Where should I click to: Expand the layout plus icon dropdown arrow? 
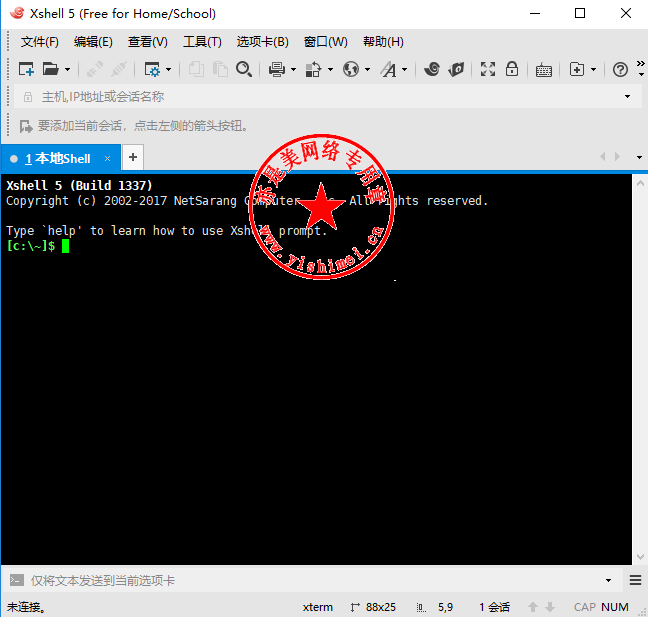pyautogui.click(x=593, y=70)
